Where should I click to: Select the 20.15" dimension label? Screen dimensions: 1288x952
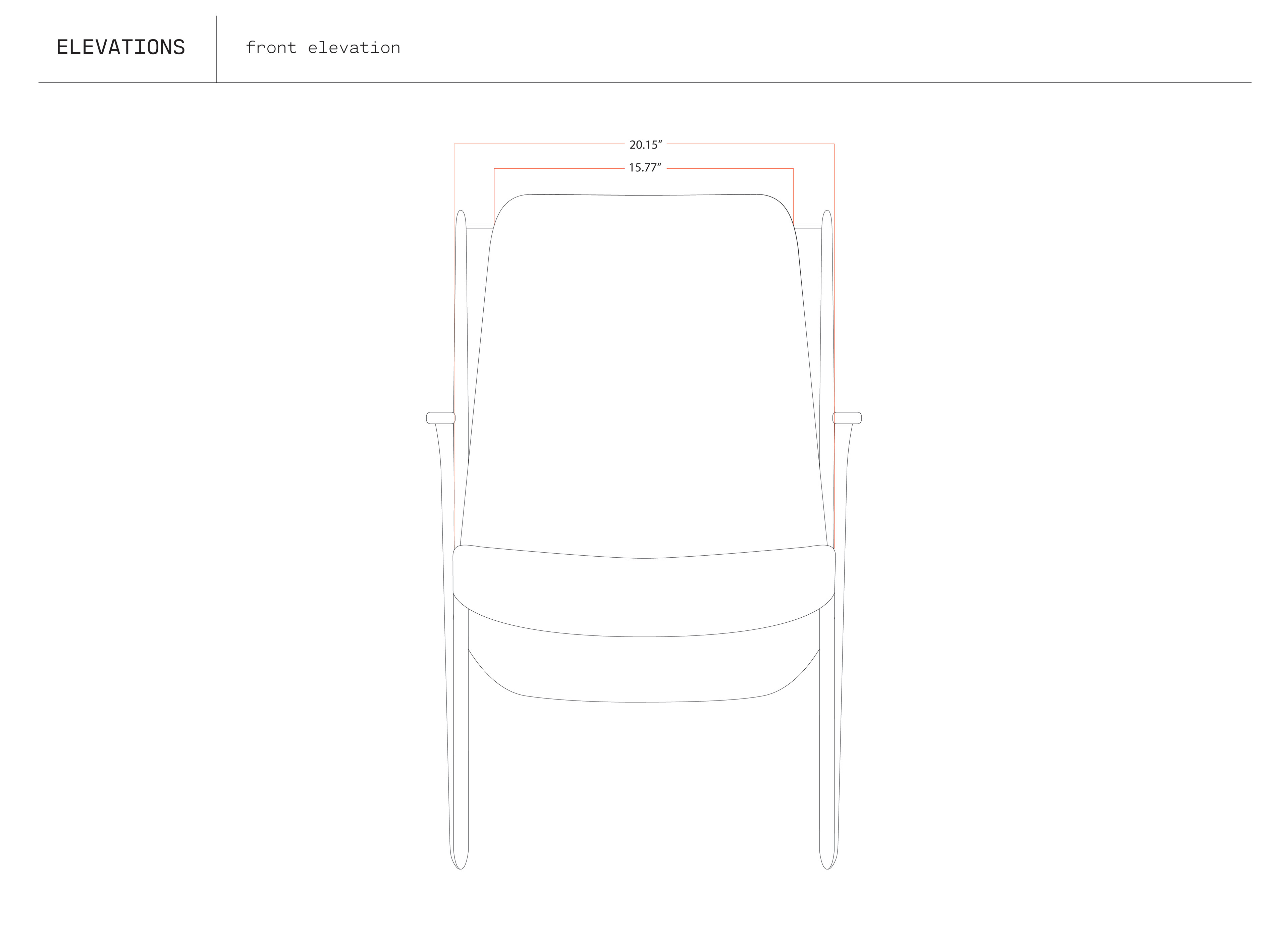point(645,144)
